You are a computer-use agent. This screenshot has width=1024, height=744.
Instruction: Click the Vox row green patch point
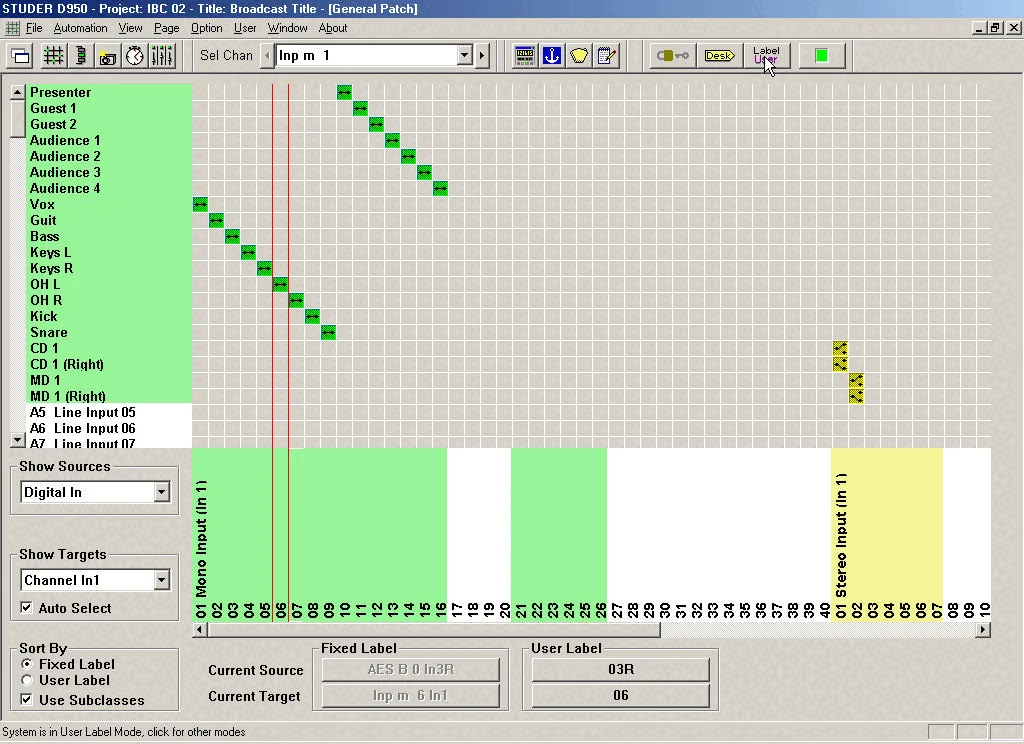tap(200, 204)
